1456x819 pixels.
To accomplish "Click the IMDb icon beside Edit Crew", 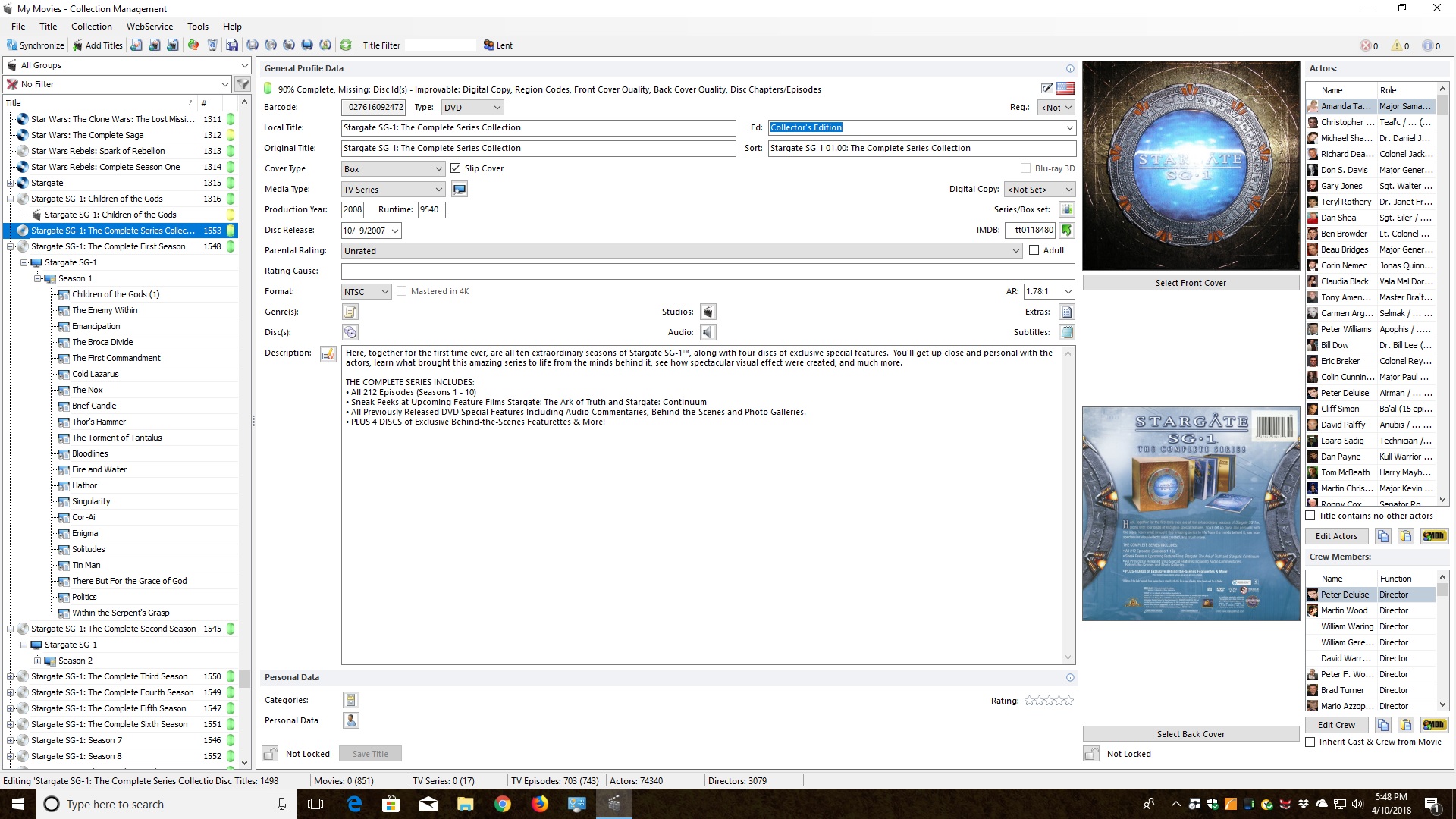I will coord(1434,725).
